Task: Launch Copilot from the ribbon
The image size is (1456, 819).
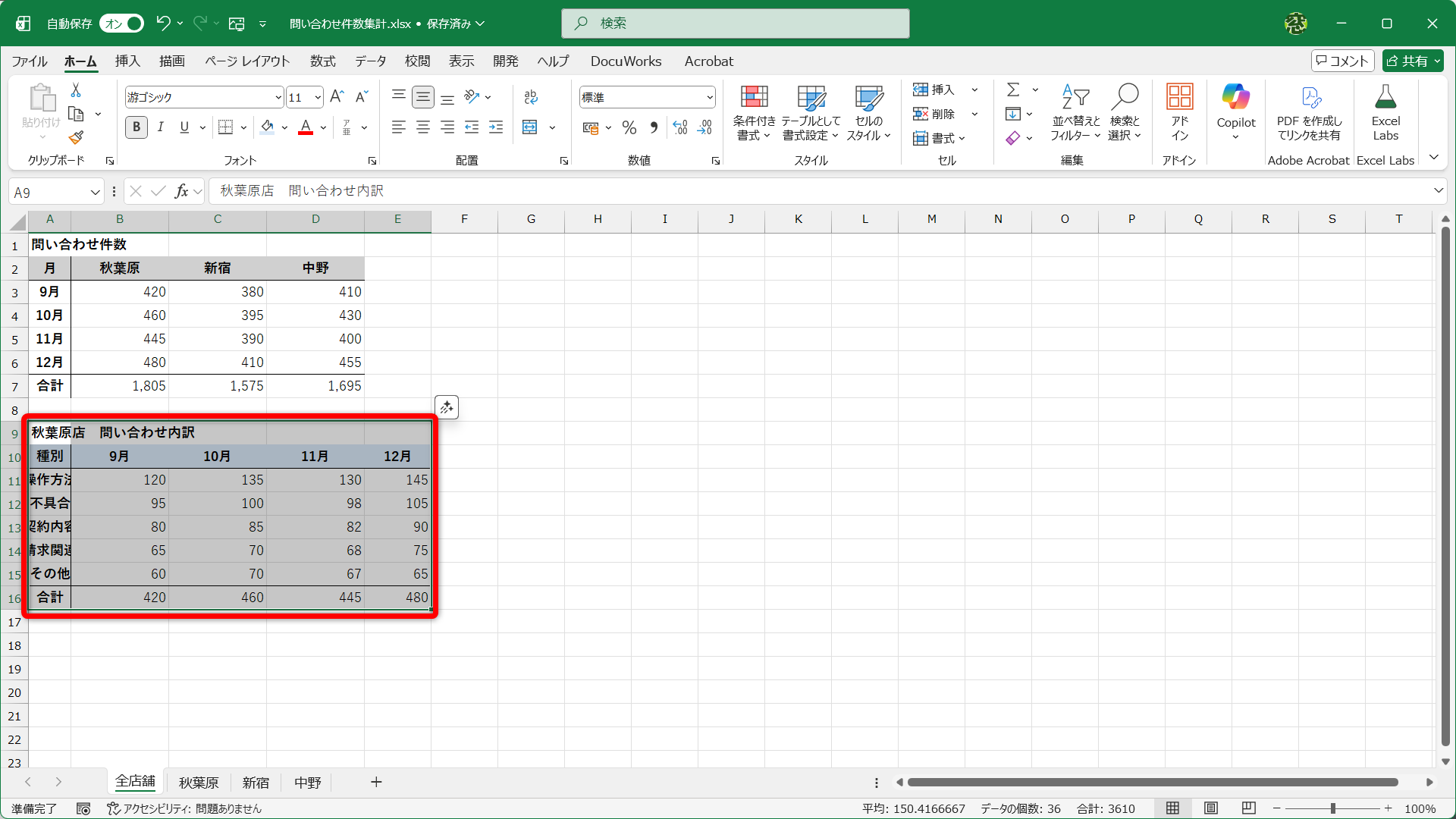Action: click(1235, 98)
